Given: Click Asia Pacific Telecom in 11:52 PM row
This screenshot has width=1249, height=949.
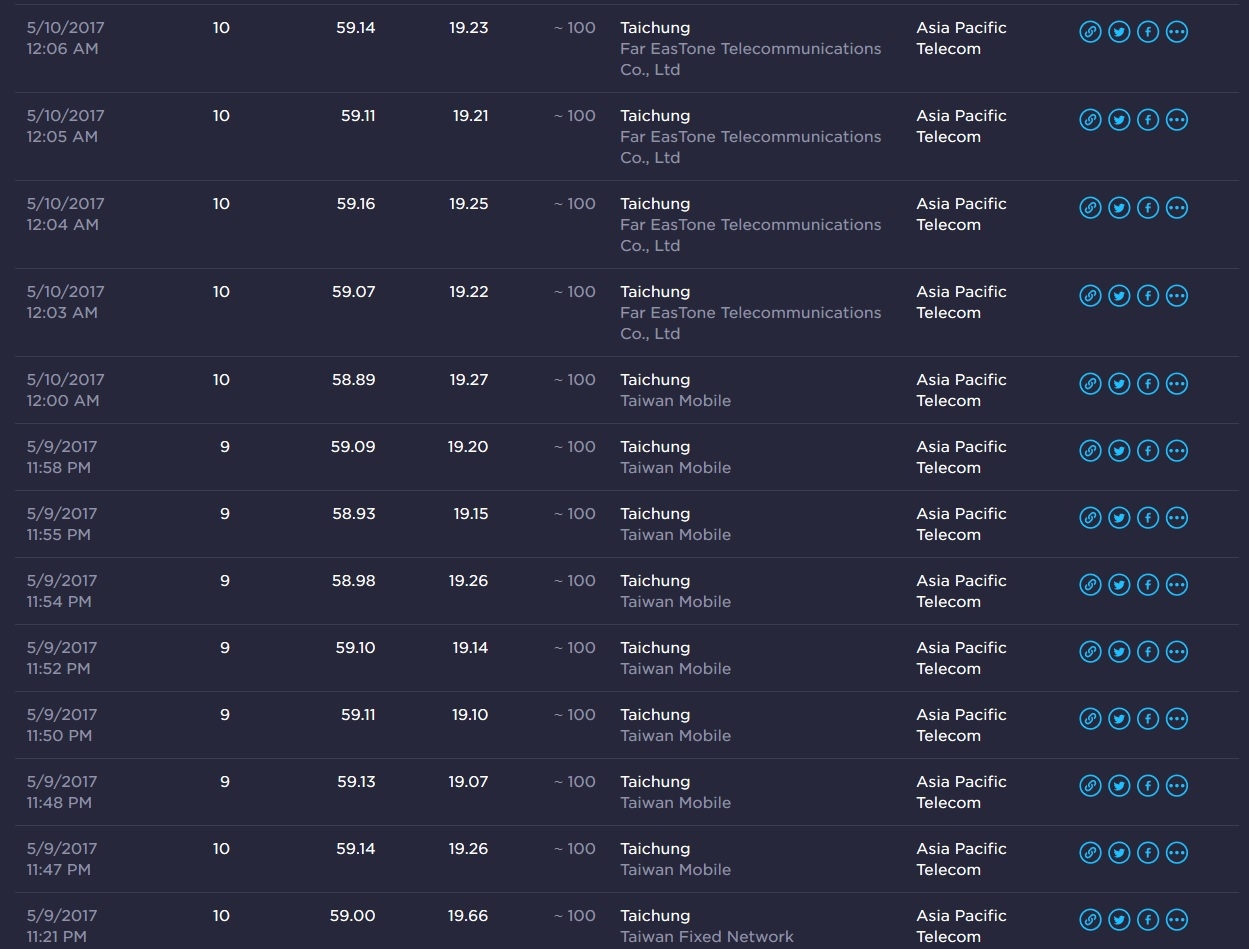Looking at the screenshot, I should [962, 658].
